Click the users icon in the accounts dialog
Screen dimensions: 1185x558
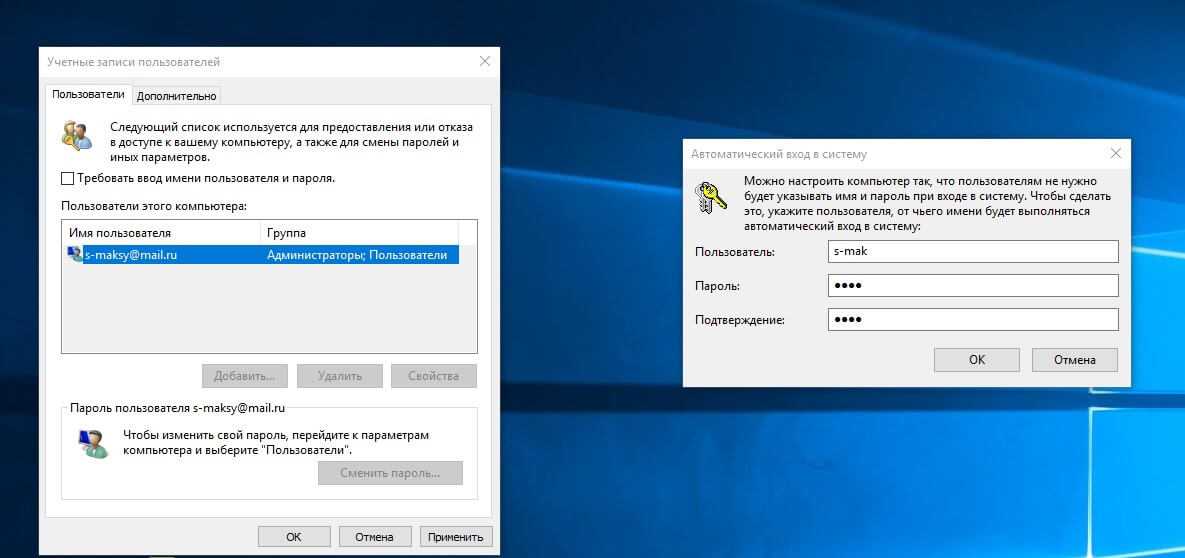[76, 135]
